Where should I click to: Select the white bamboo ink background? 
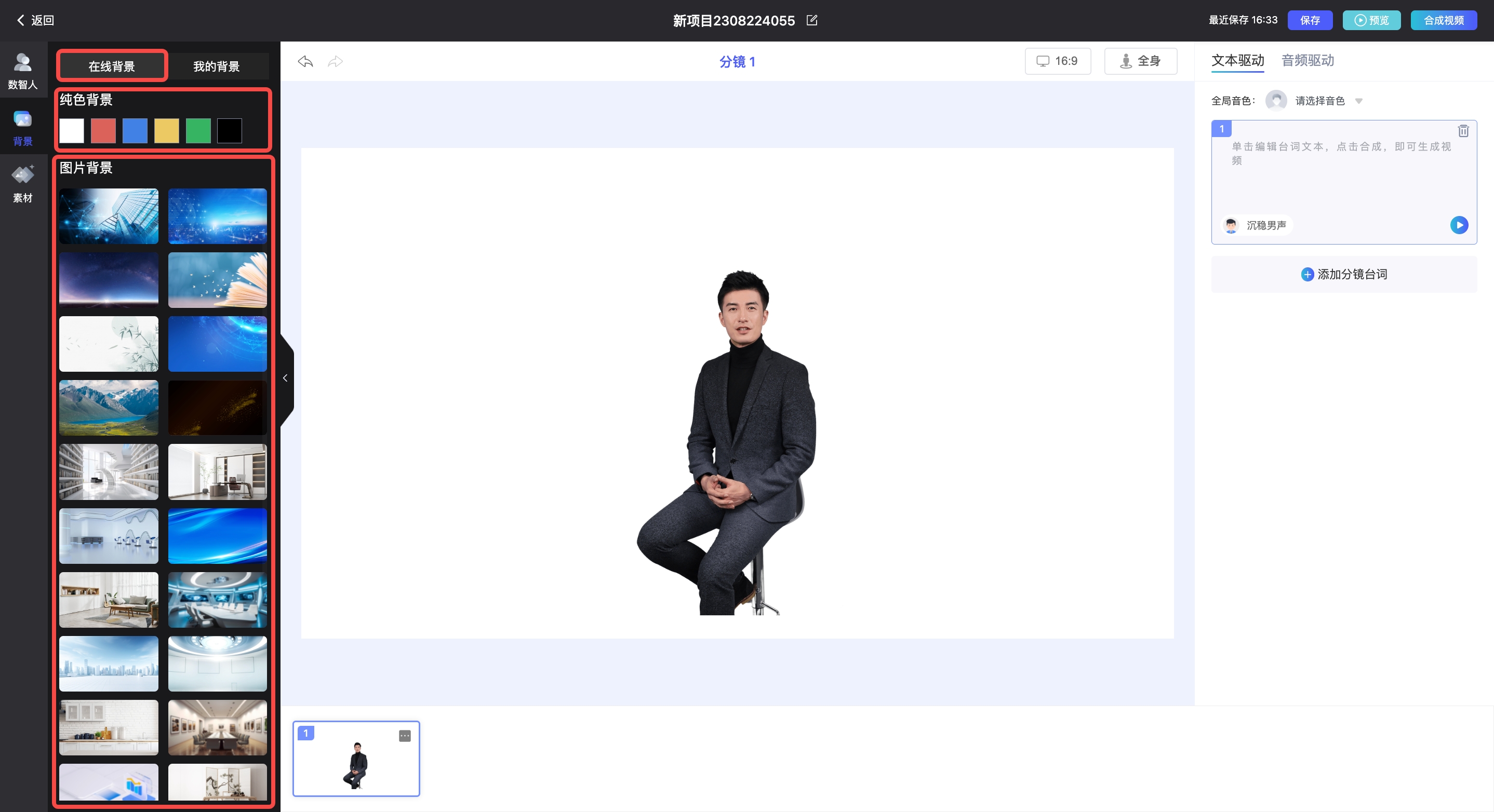point(109,344)
